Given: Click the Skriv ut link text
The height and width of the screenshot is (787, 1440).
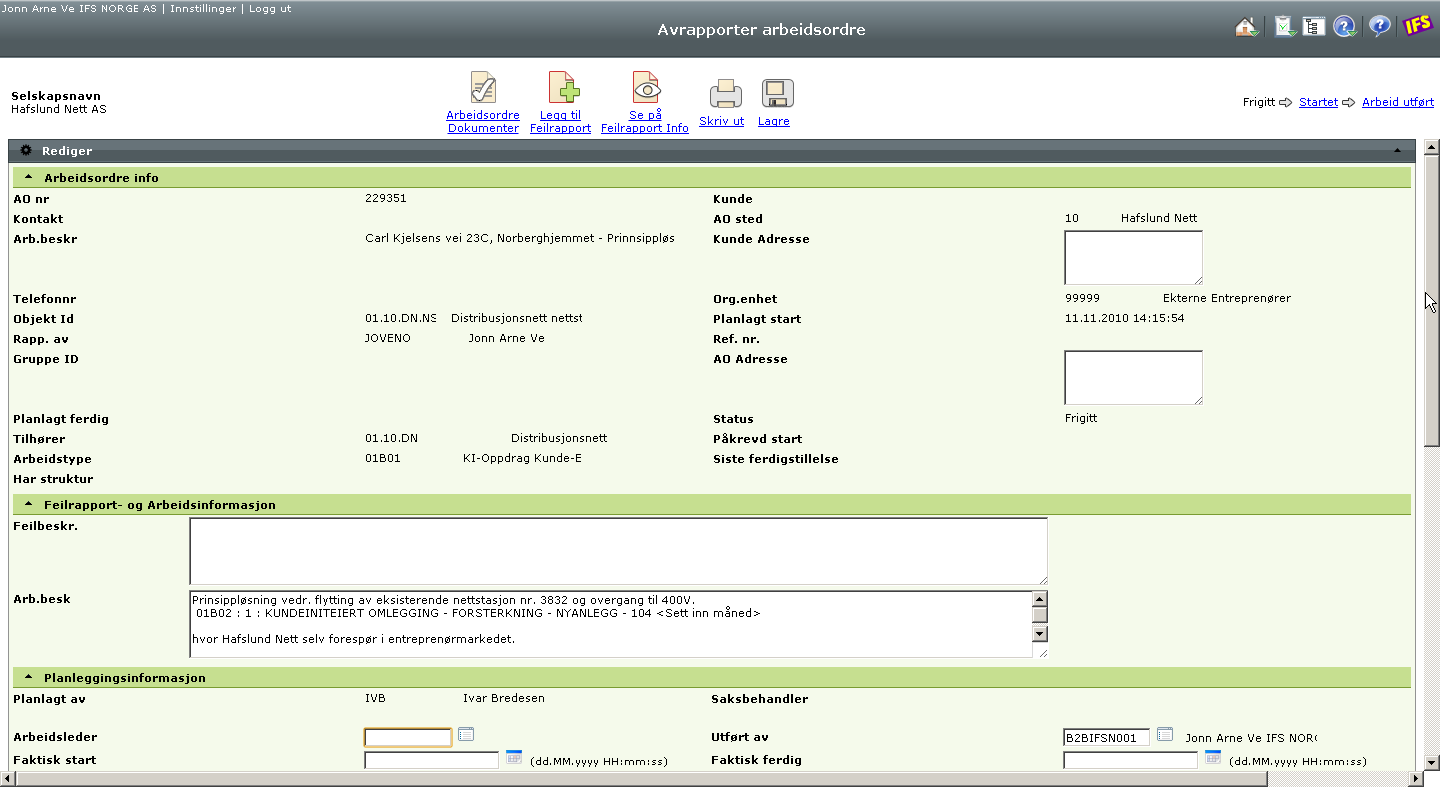Looking at the screenshot, I should tap(722, 121).
